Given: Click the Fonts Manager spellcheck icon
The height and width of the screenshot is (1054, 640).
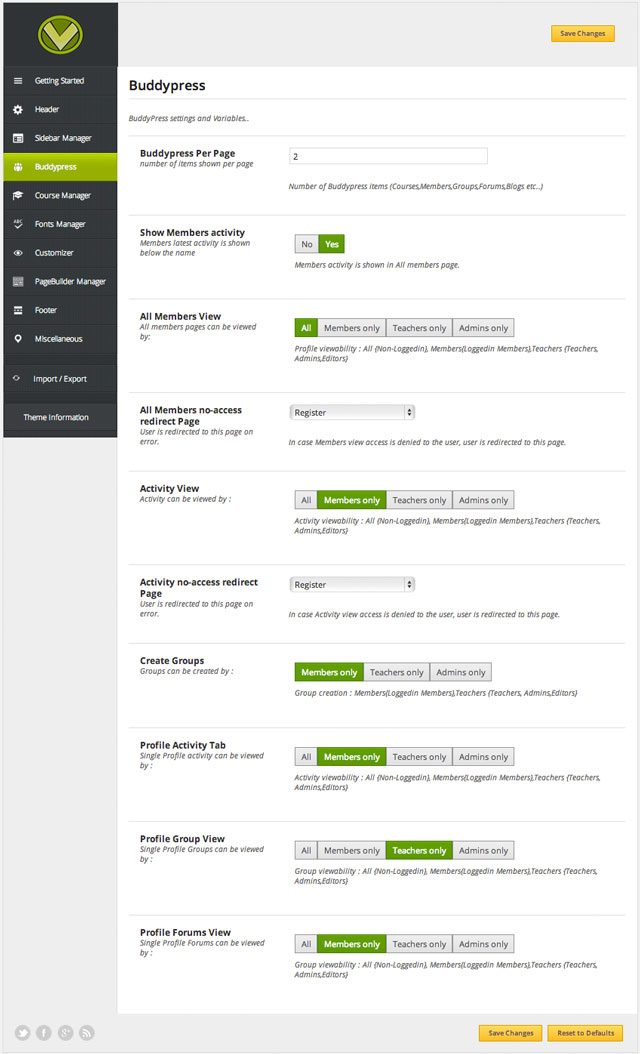Looking at the screenshot, I should (x=18, y=224).
